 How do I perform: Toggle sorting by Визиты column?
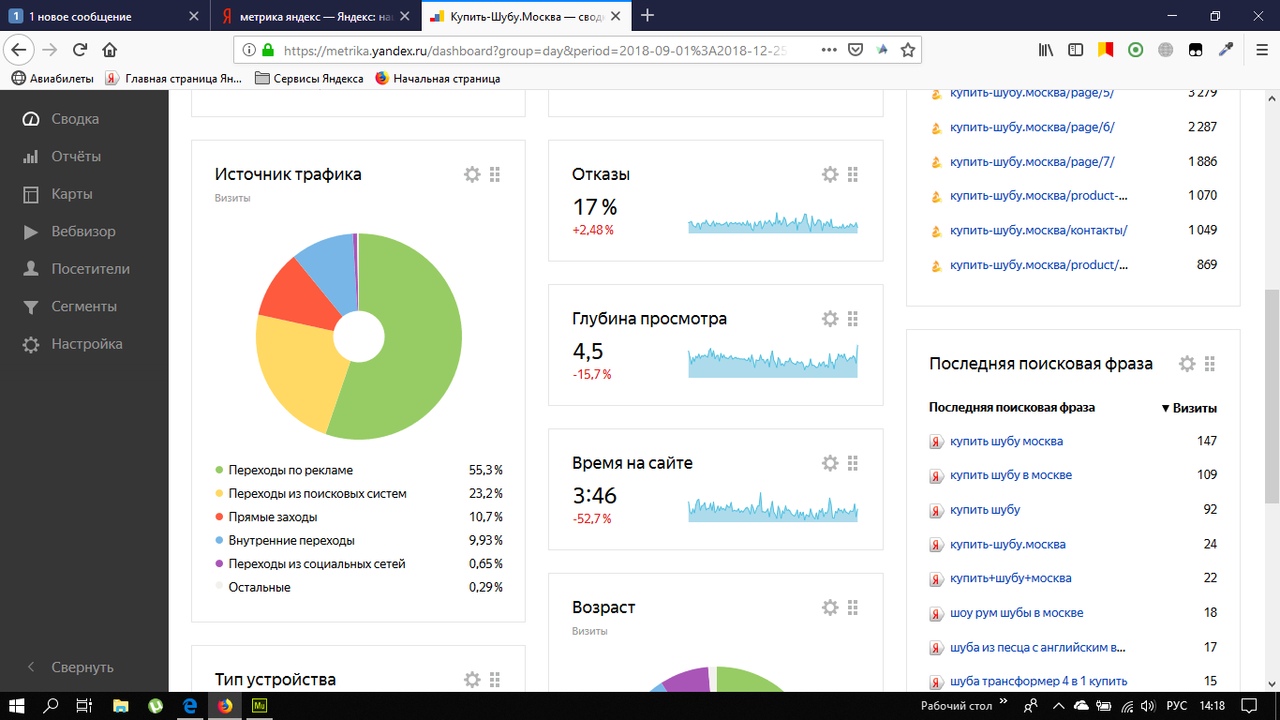(1189, 408)
